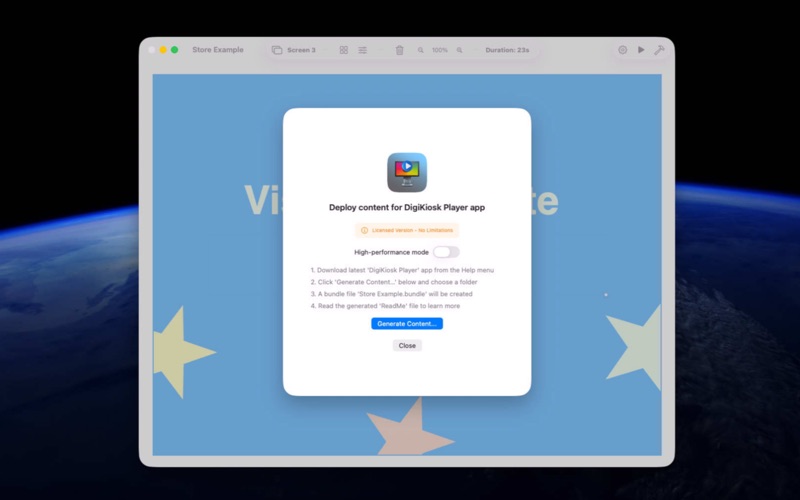Click the Licensed Version info badge
Viewport: 800px width, 500px height.
[x=407, y=230]
